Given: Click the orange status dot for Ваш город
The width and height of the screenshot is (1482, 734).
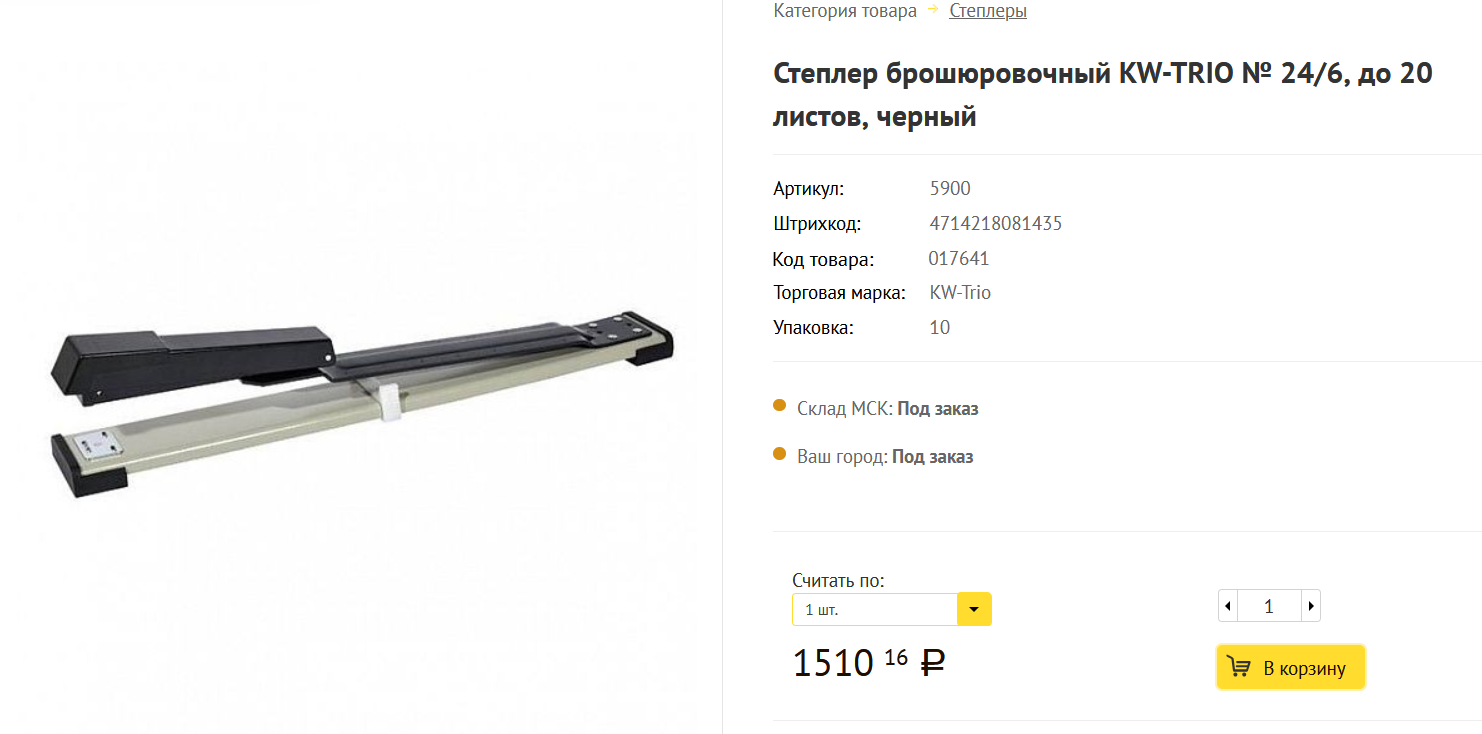Looking at the screenshot, I should 780,453.
